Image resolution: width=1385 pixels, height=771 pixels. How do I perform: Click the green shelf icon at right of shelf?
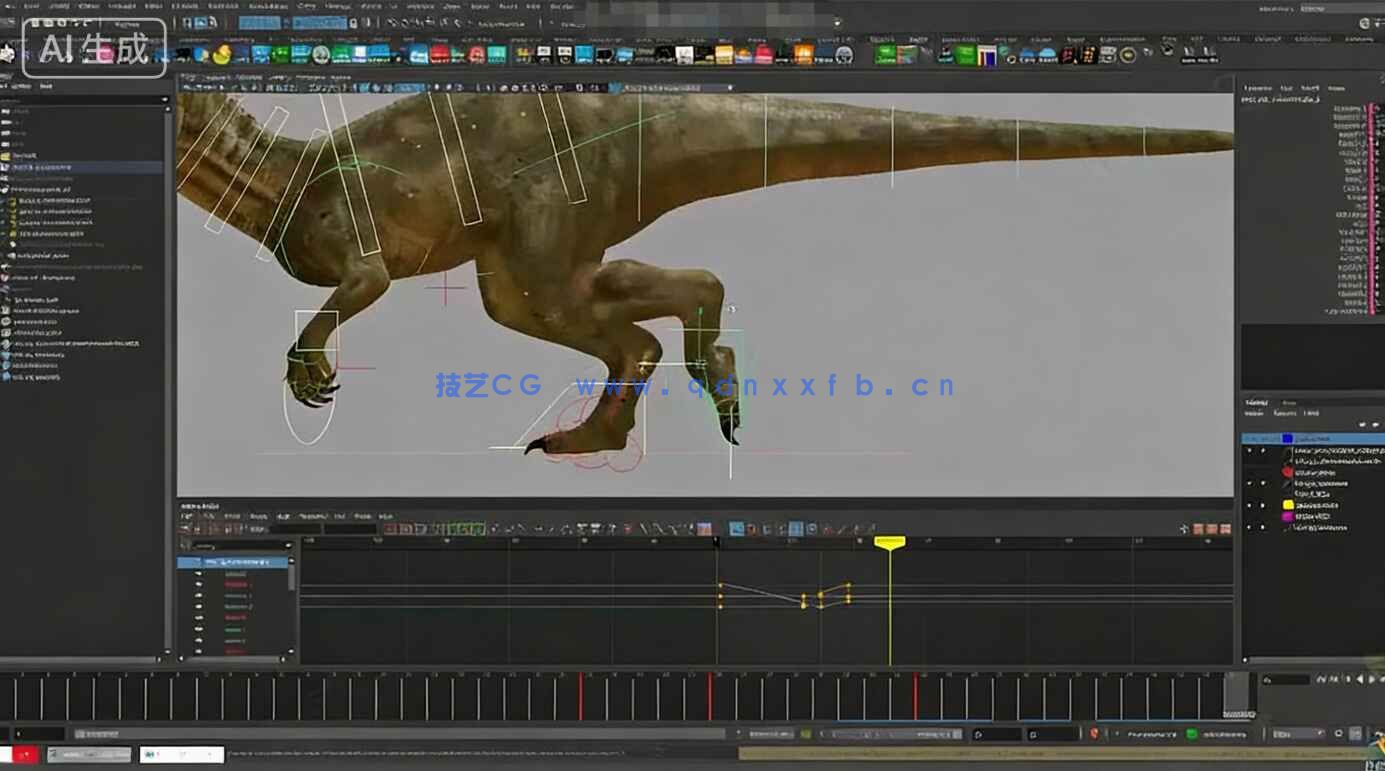(x=885, y=55)
